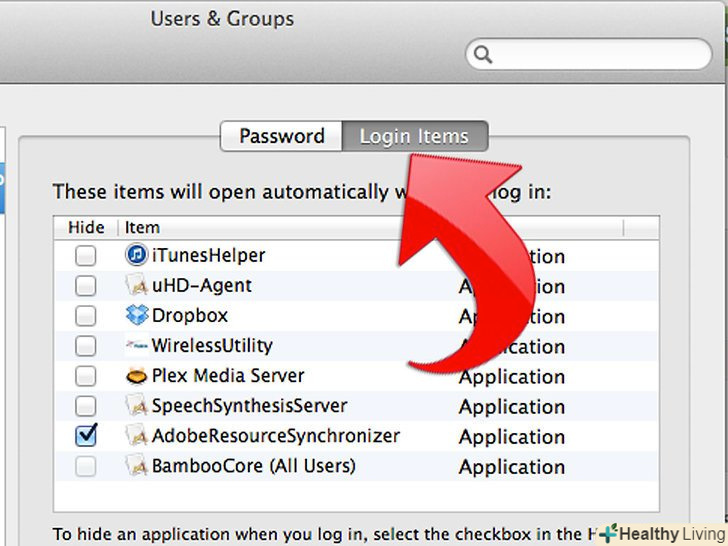The height and width of the screenshot is (546, 728).
Task: Click the Item column header
Action: coord(143,228)
